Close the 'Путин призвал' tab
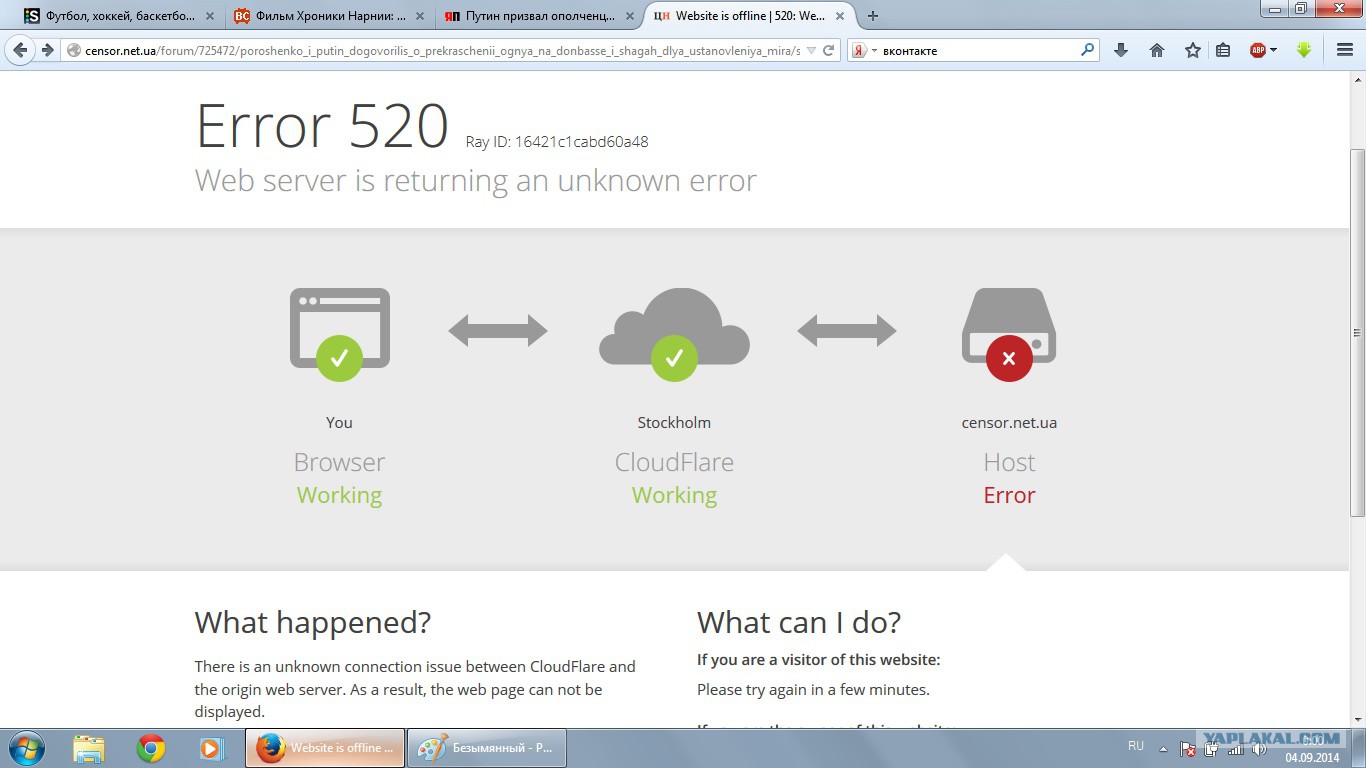The width and height of the screenshot is (1366, 768). (x=632, y=16)
